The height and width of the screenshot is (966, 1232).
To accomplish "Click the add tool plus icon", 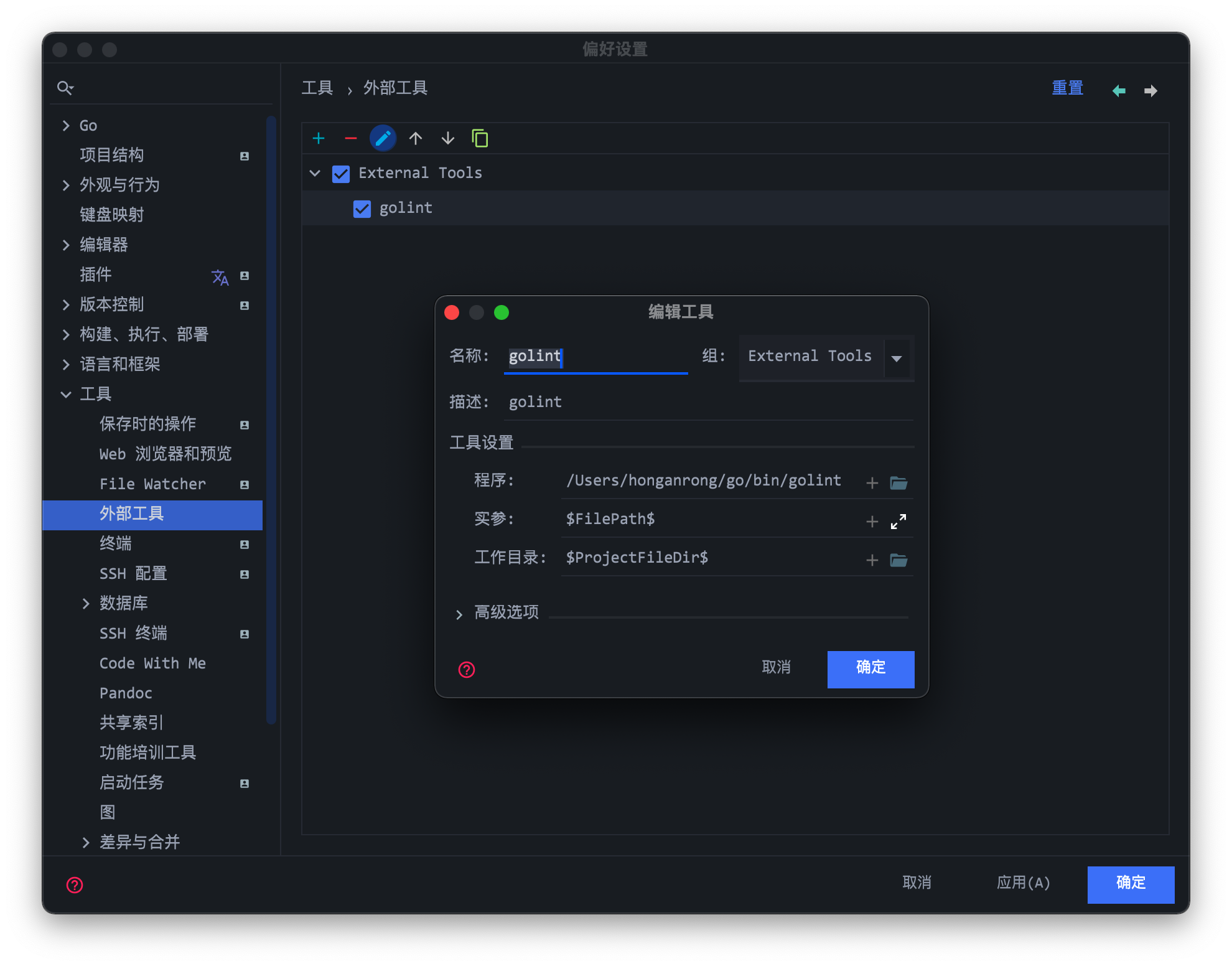I will [x=319, y=138].
